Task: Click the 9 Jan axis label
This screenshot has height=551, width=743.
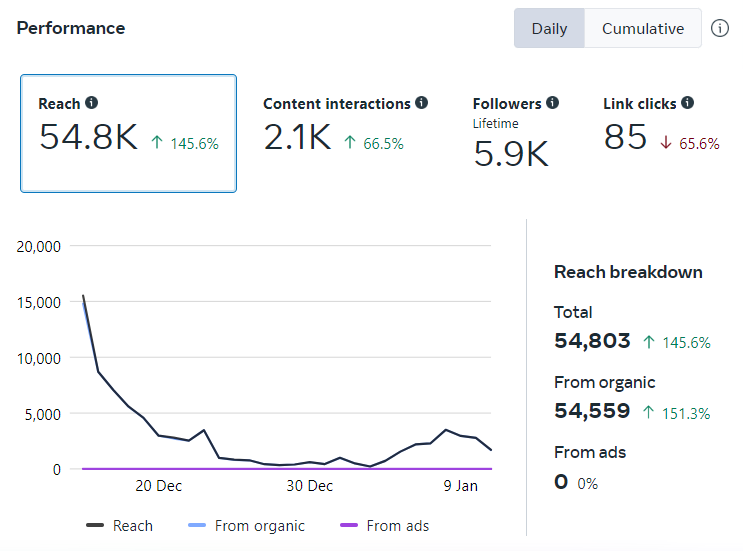Action: [x=460, y=486]
